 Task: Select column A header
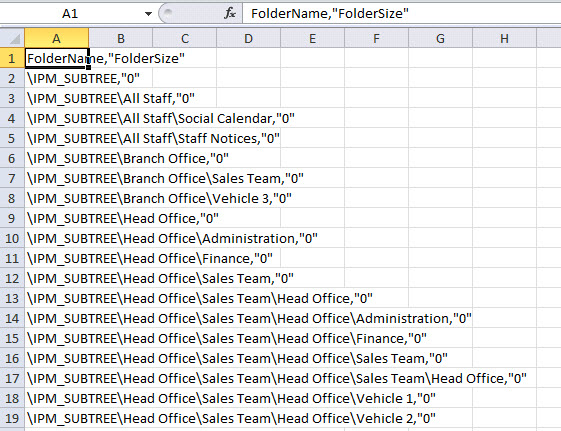coord(57,38)
